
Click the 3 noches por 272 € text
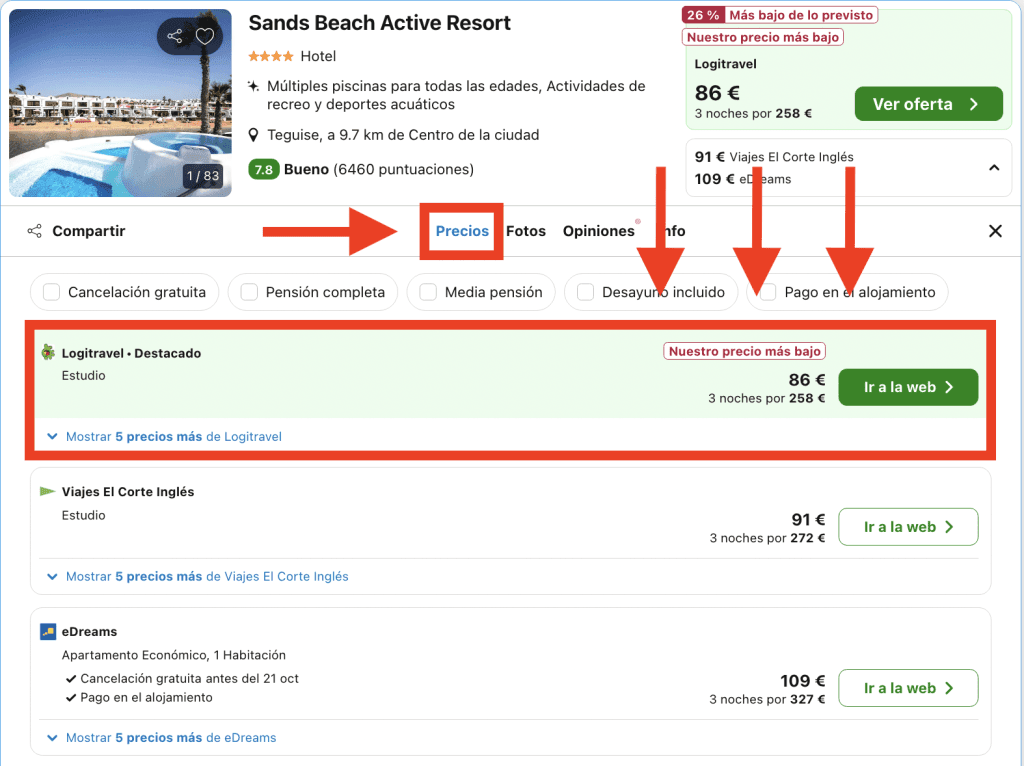(x=767, y=538)
